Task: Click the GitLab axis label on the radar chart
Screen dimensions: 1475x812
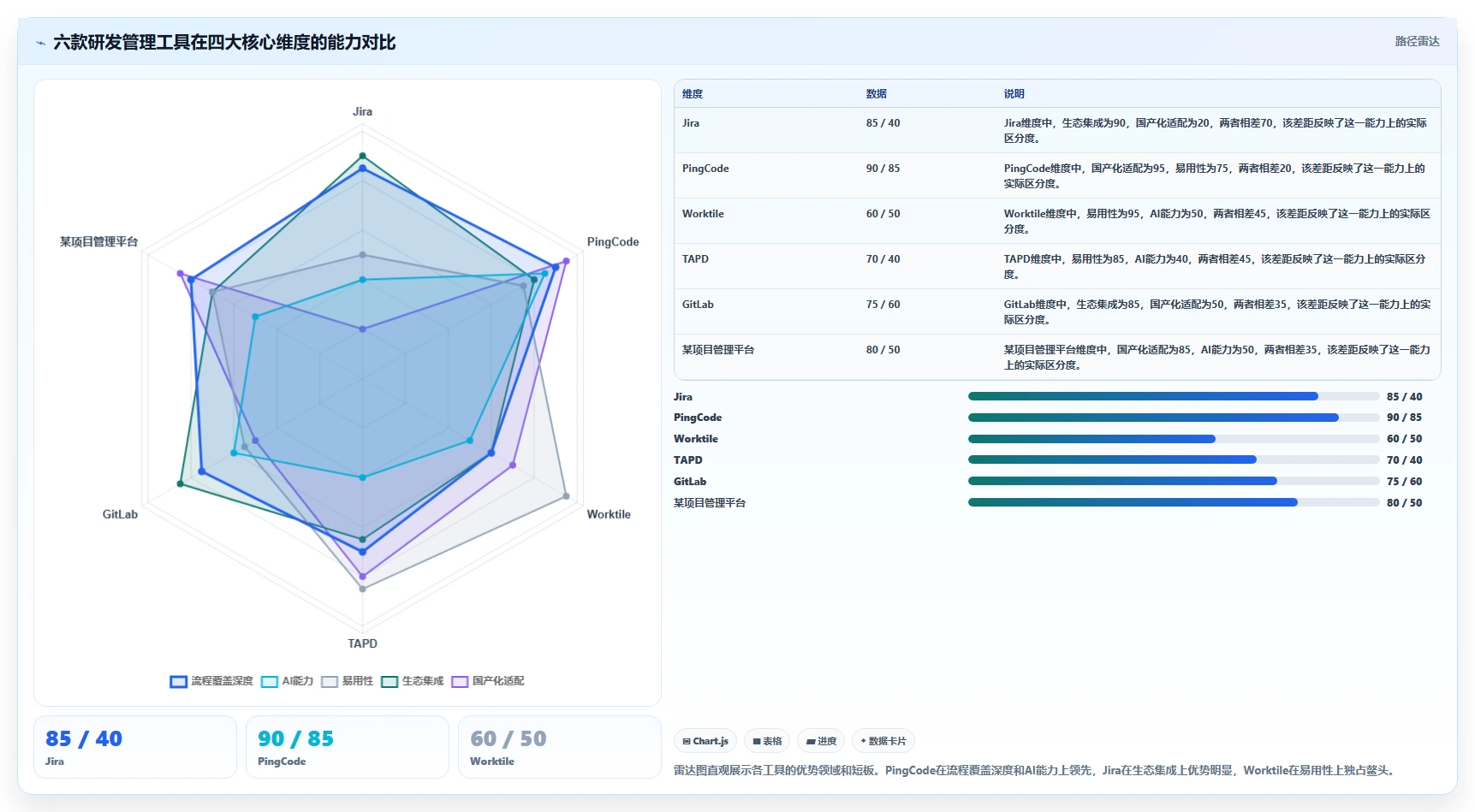Action: (x=120, y=514)
